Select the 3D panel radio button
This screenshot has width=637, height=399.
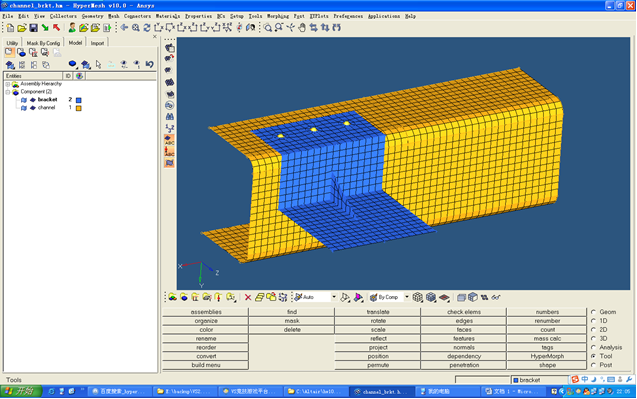click(x=594, y=338)
